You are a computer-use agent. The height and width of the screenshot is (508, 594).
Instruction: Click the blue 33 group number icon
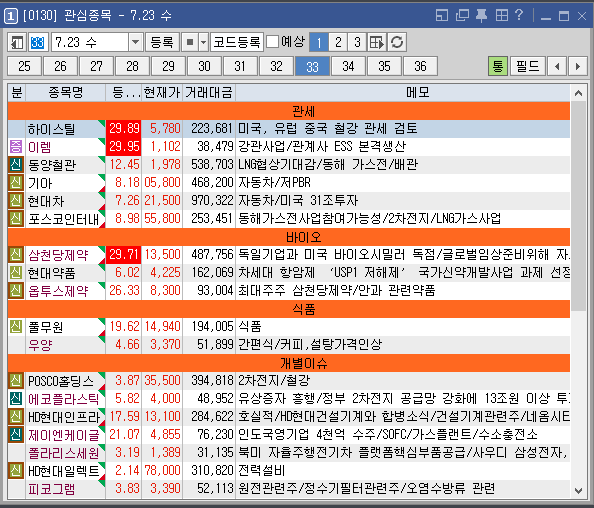[x=38, y=42]
